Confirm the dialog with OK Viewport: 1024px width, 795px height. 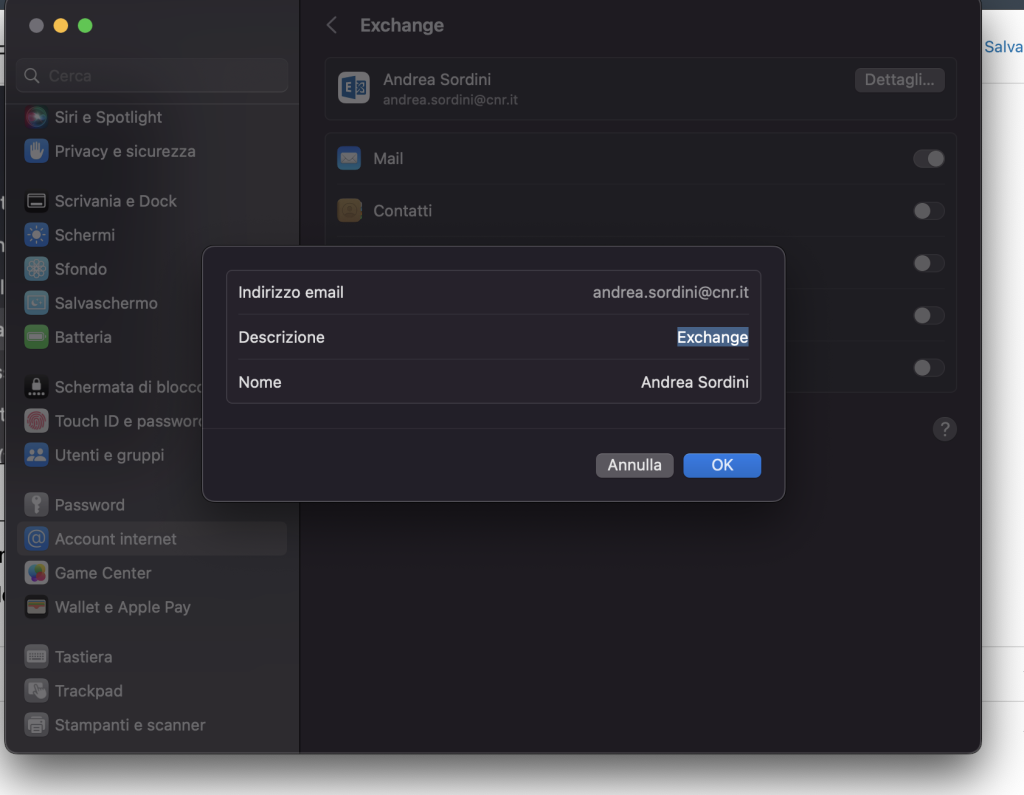pos(722,465)
